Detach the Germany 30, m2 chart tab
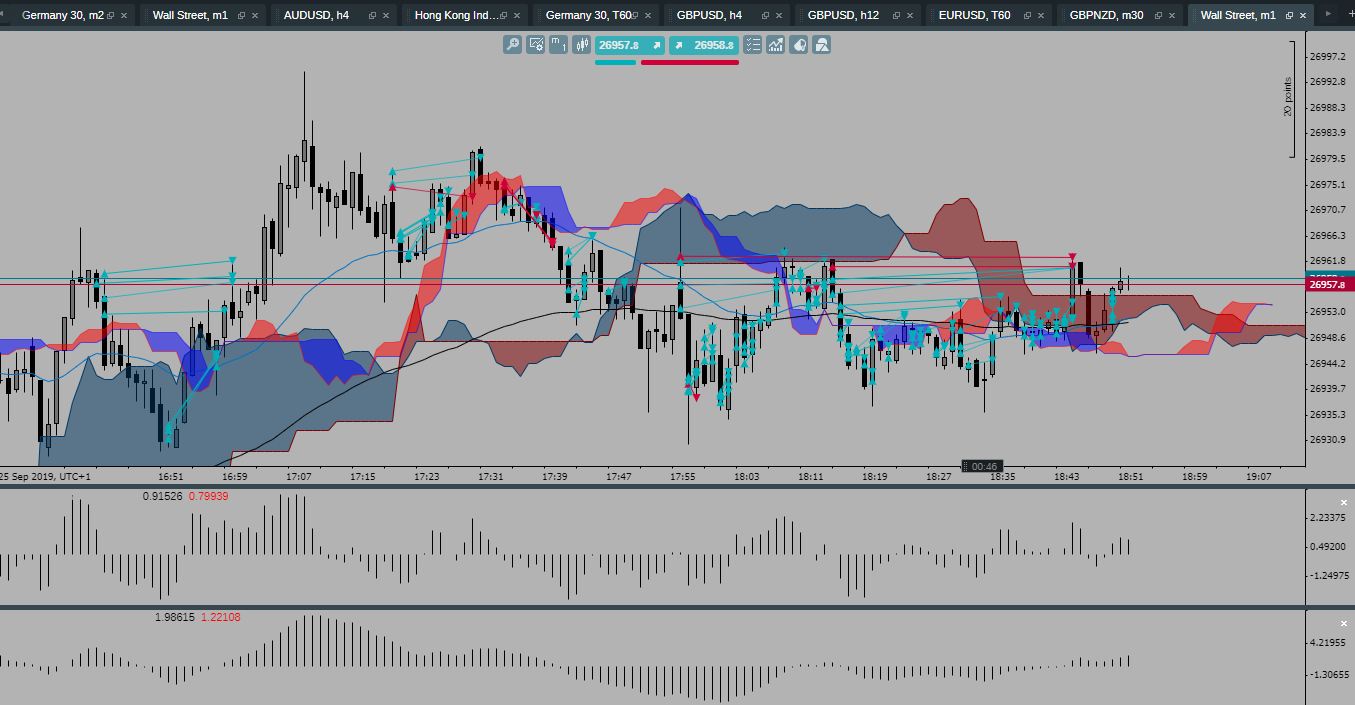 [x=110, y=16]
